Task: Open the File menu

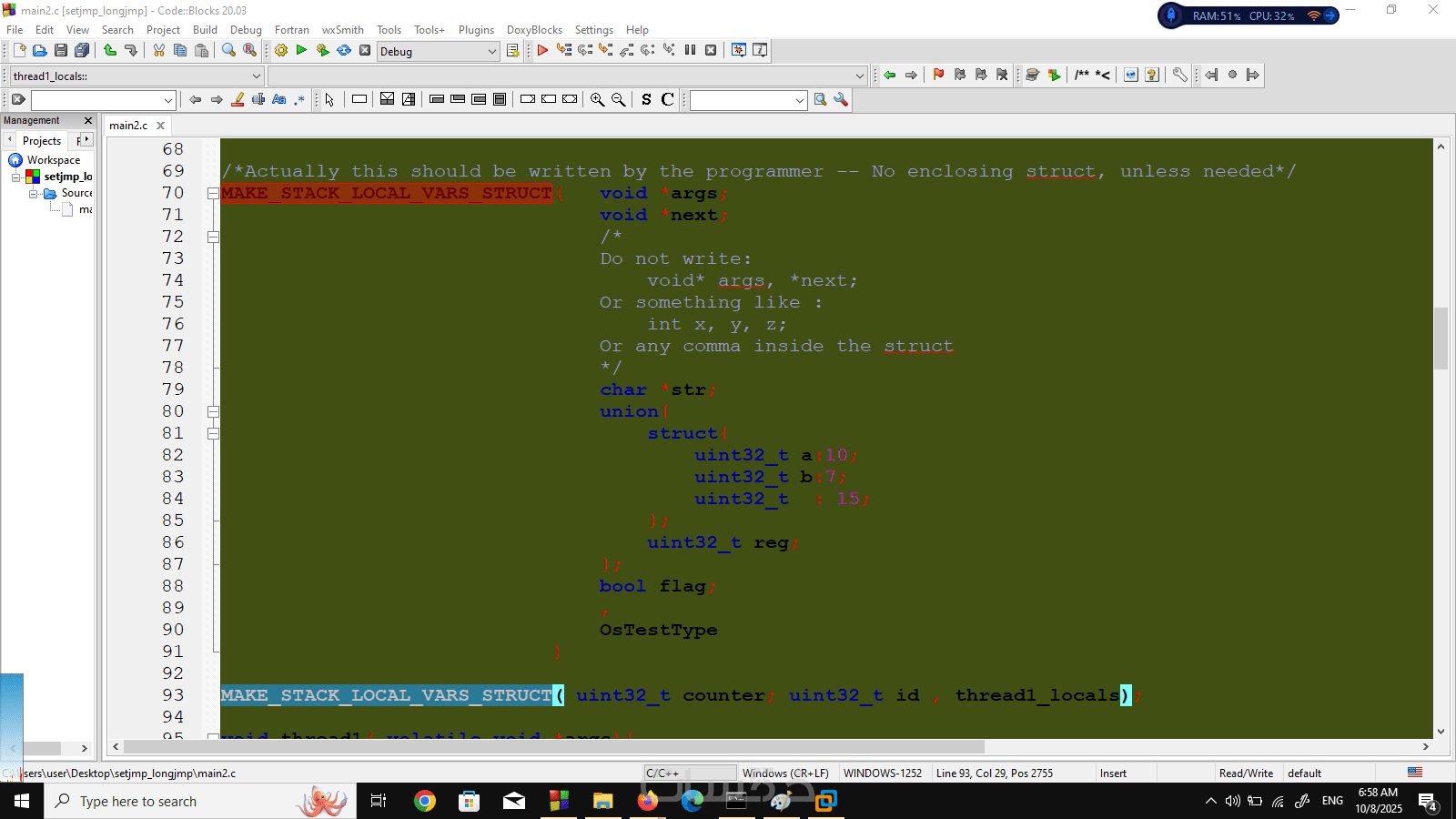Action: (15, 30)
